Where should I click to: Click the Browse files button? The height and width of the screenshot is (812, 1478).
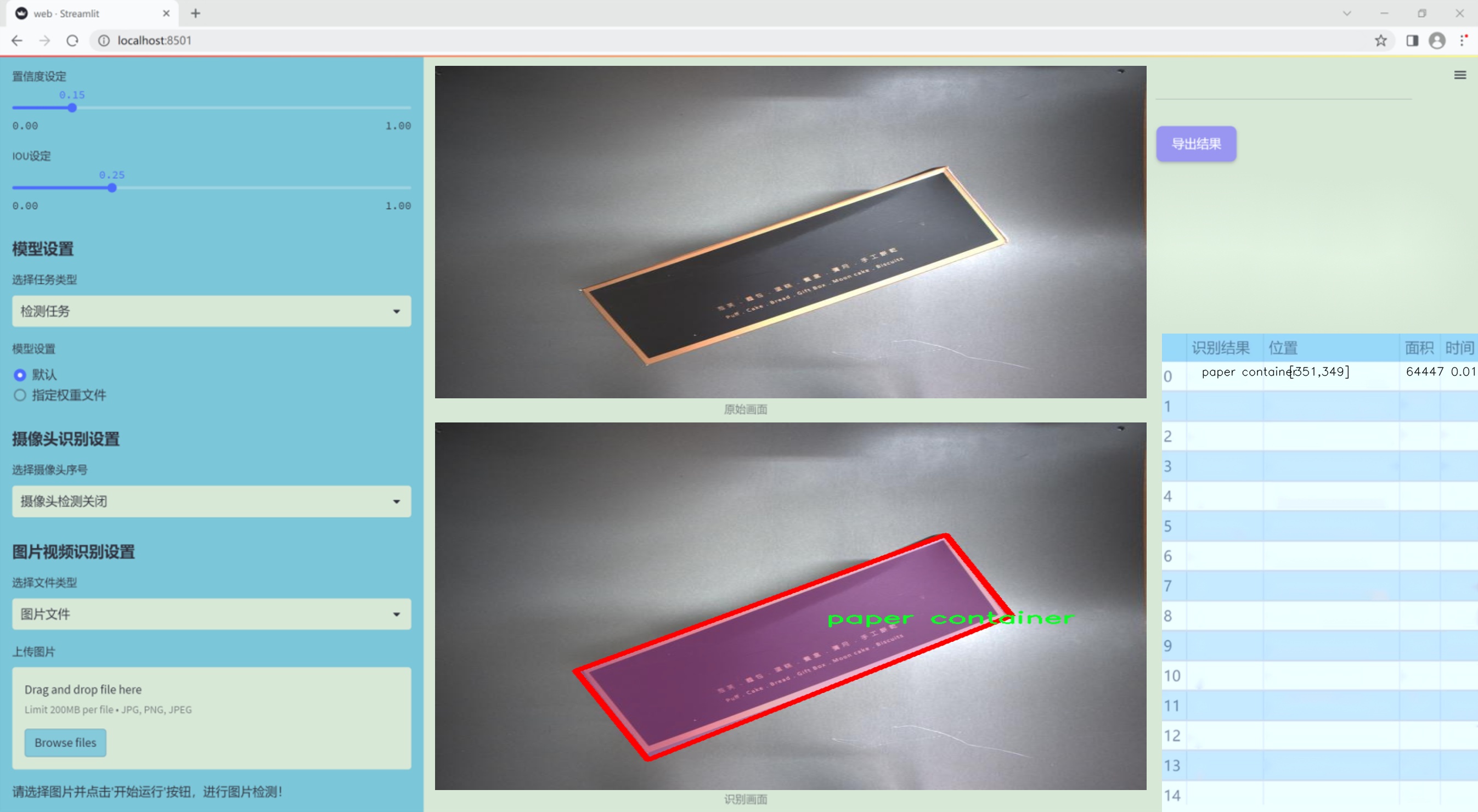click(x=65, y=742)
